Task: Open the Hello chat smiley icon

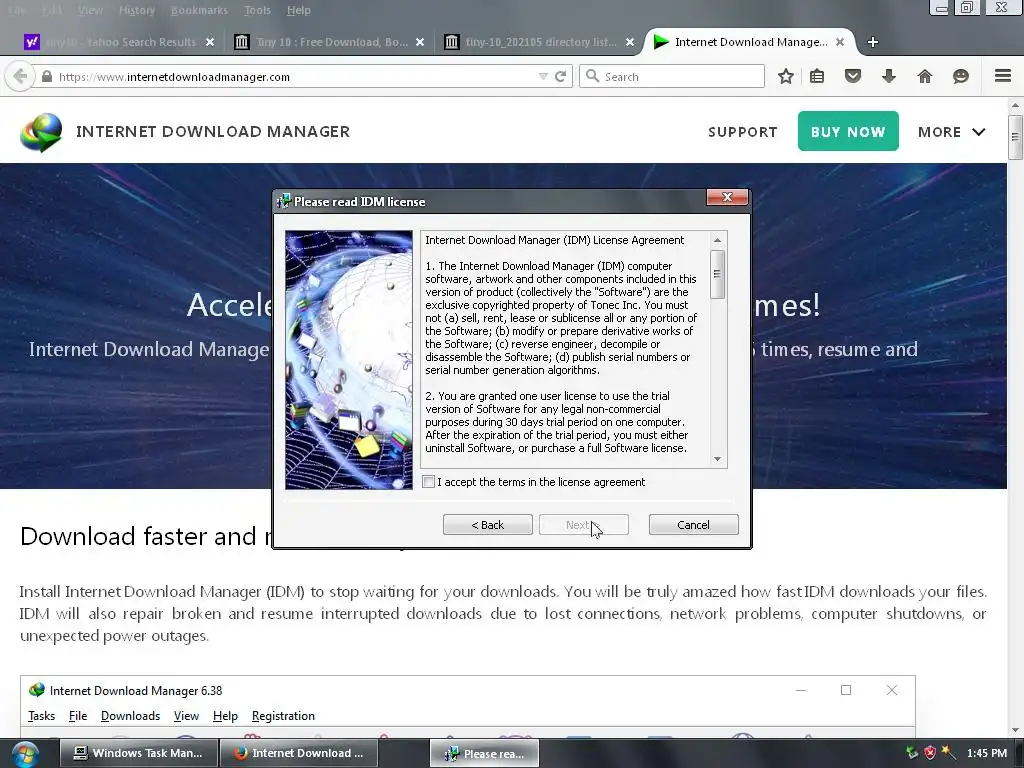Action: (x=961, y=76)
